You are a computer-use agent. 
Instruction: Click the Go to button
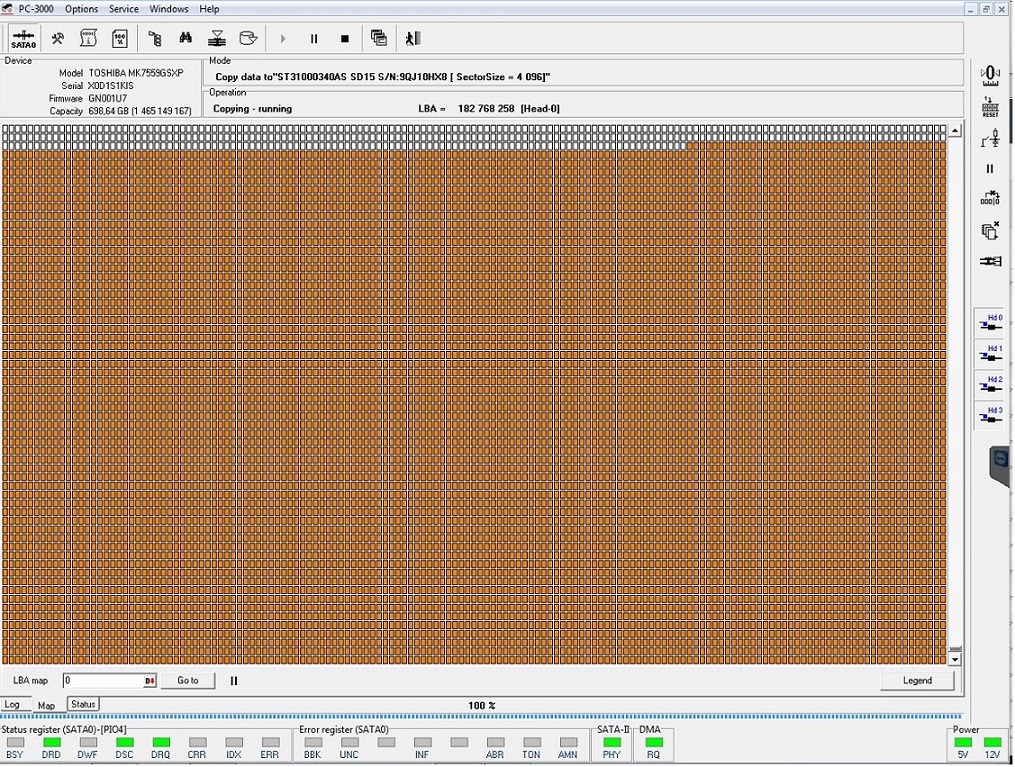[x=188, y=681]
